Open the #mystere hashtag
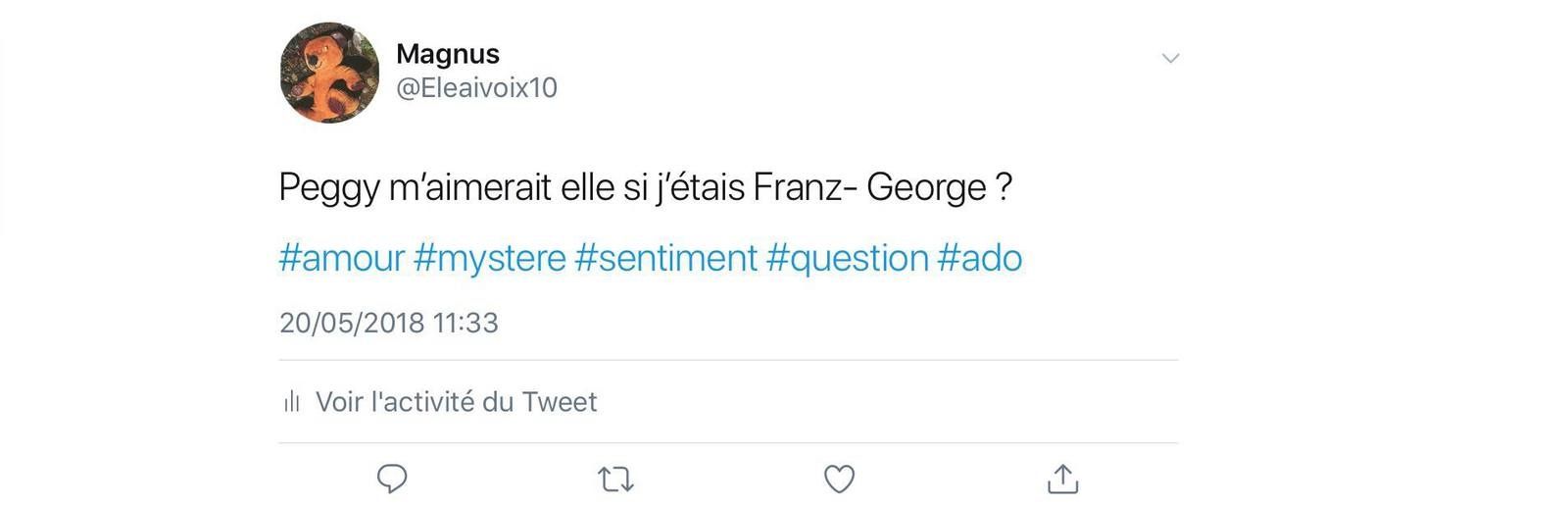 490,259
